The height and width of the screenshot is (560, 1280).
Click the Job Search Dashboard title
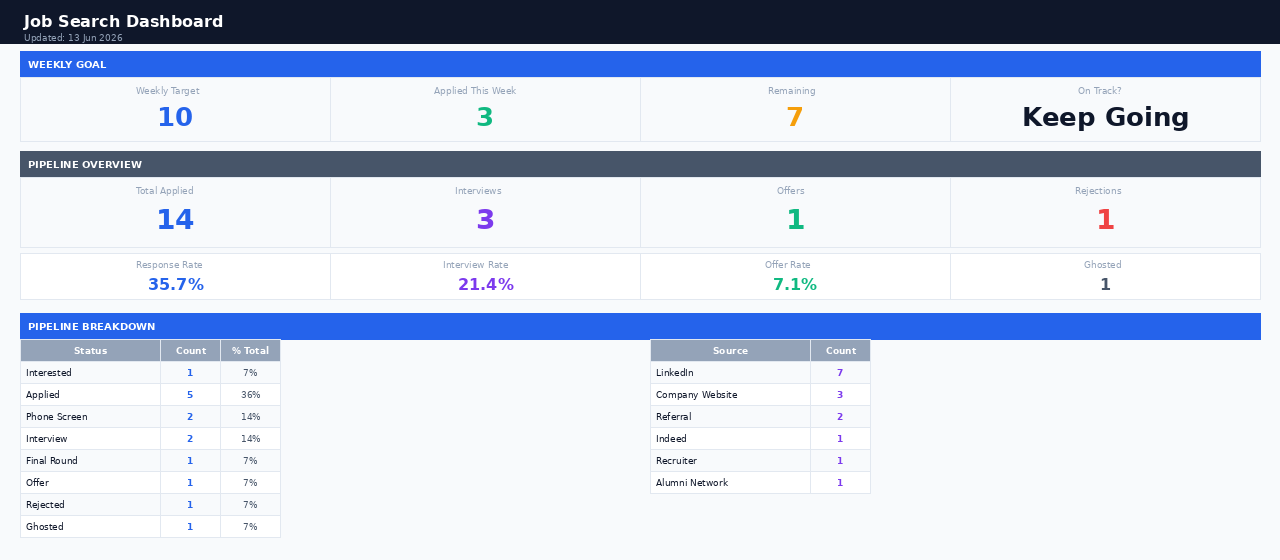click(123, 22)
